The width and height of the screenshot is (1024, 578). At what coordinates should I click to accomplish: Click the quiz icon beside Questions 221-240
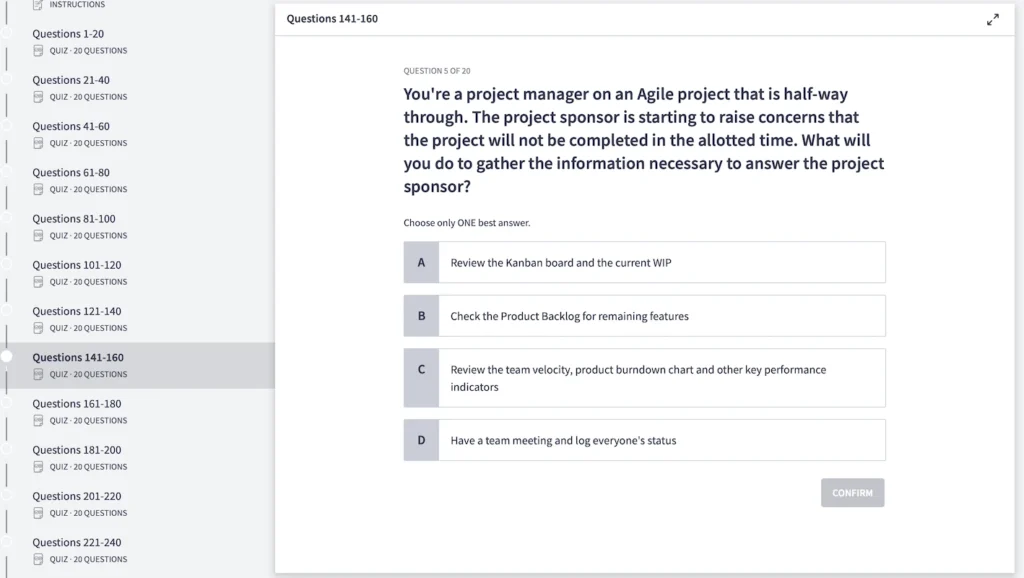click(36, 559)
